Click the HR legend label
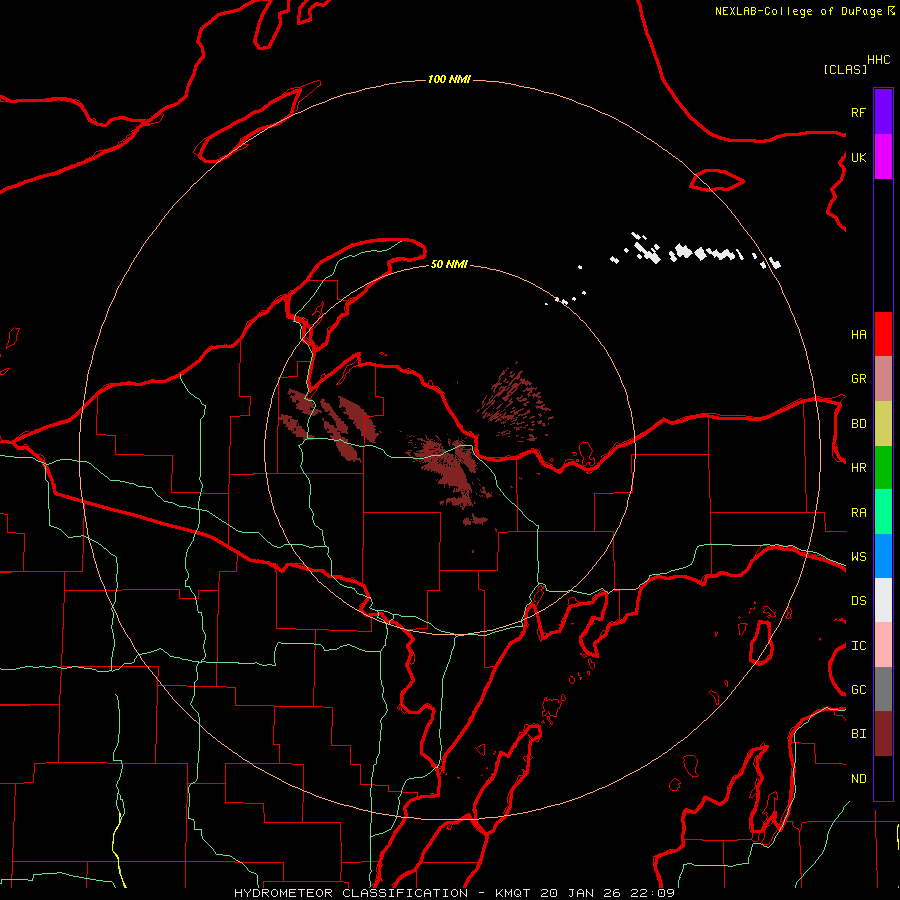 pos(858,468)
